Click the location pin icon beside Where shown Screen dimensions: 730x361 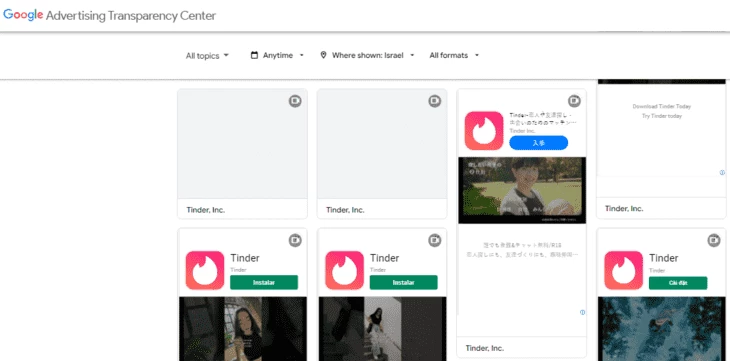pyautogui.click(x=324, y=55)
